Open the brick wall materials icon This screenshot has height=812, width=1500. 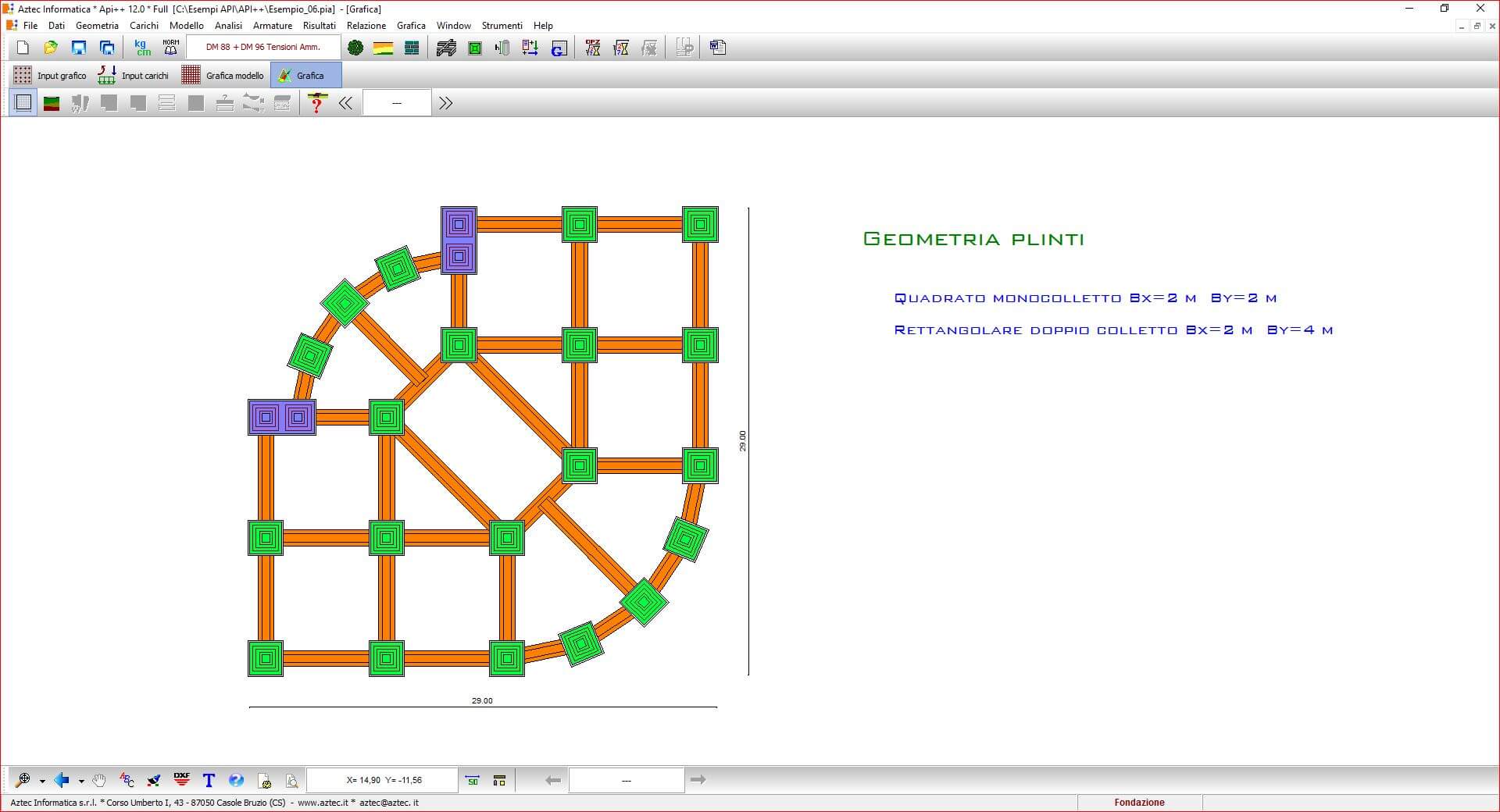point(412,48)
